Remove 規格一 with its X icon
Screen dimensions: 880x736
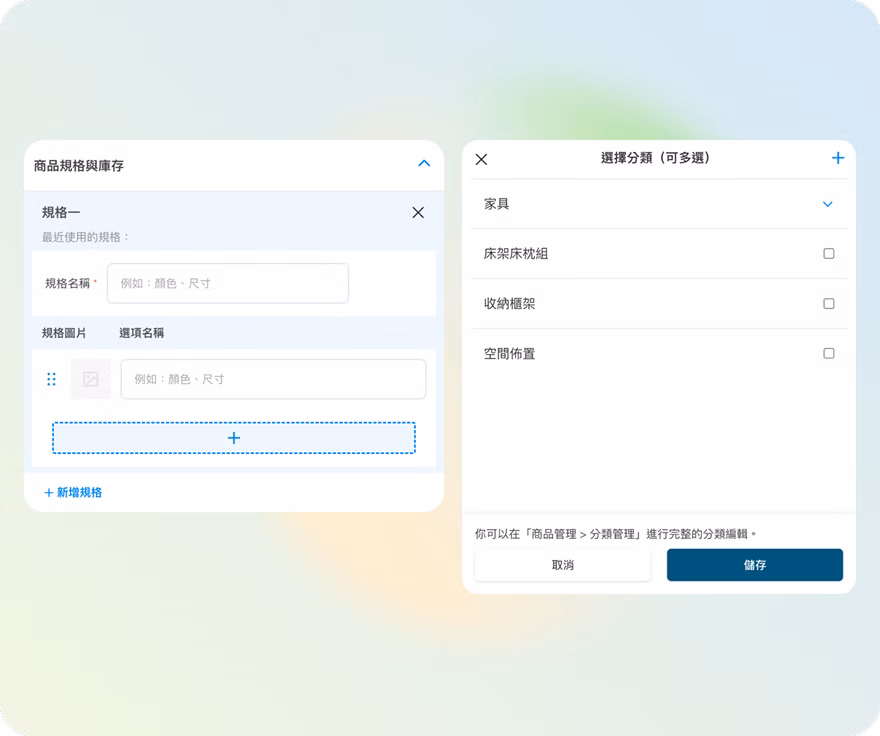(x=418, y=213)
